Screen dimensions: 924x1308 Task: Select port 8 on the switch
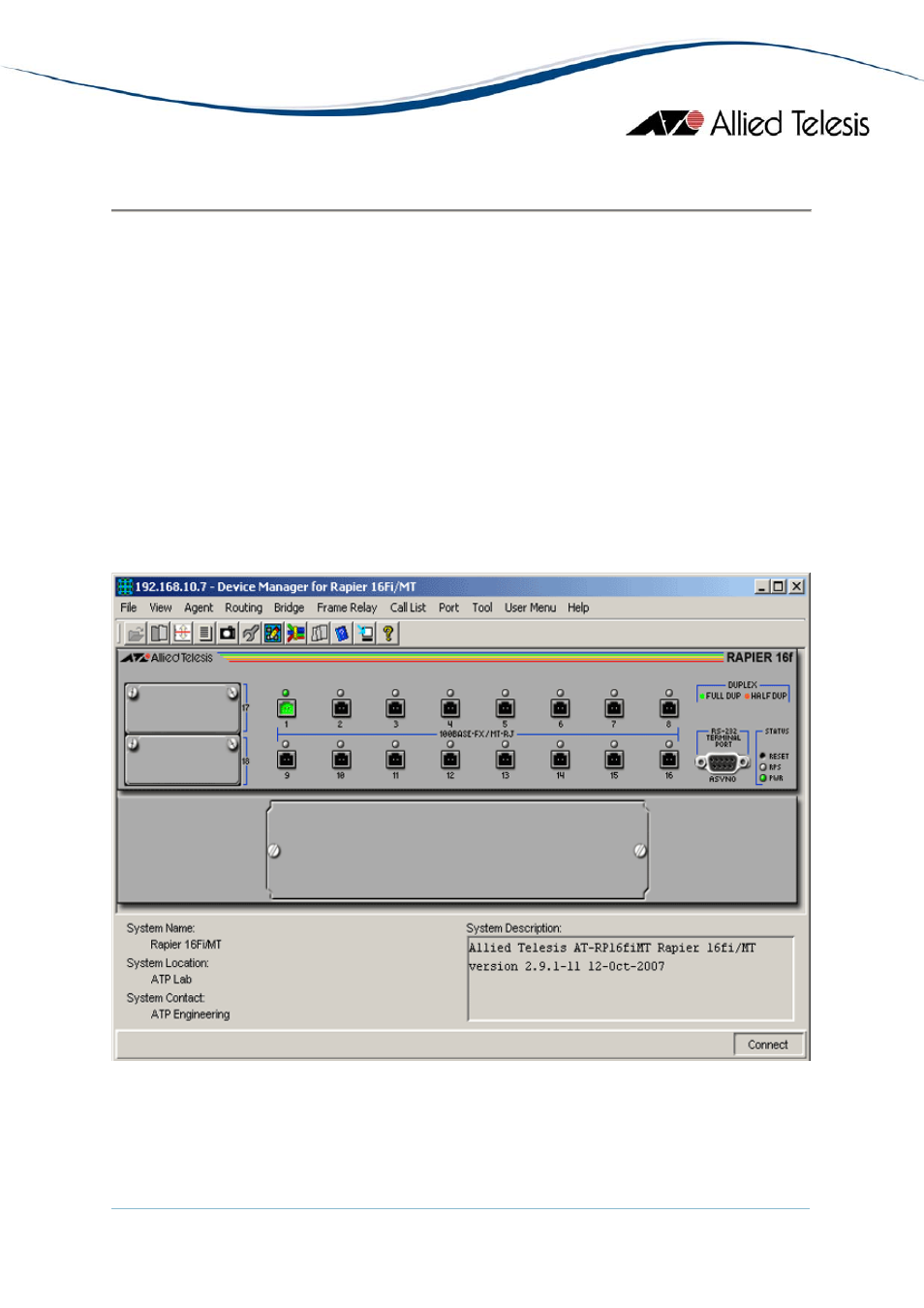point(669,708)
